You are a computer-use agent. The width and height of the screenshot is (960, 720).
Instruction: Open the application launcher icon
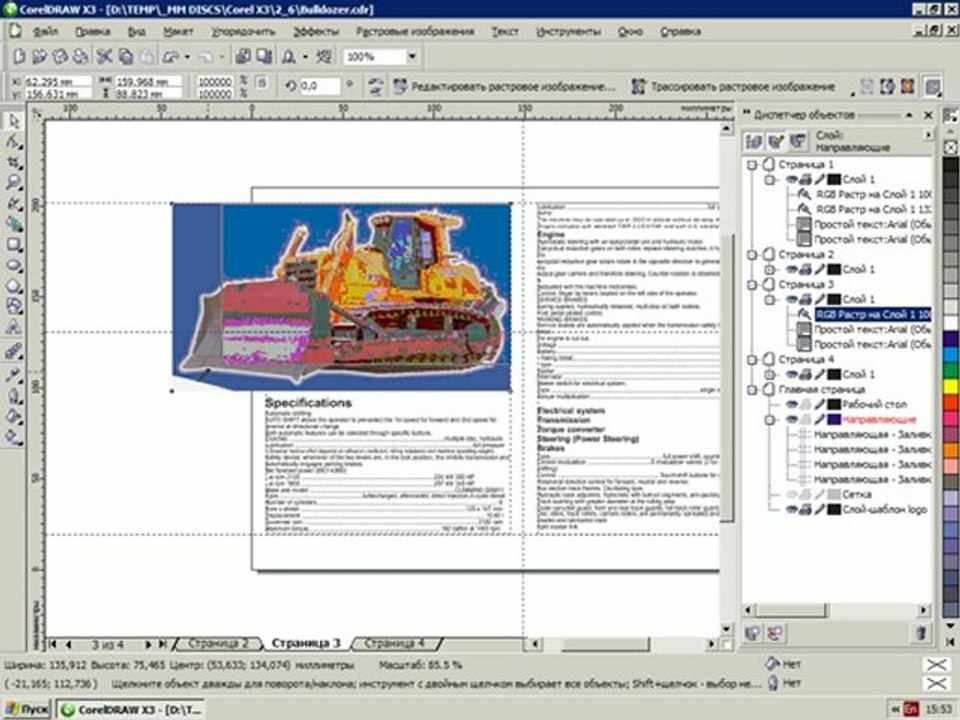288,57
